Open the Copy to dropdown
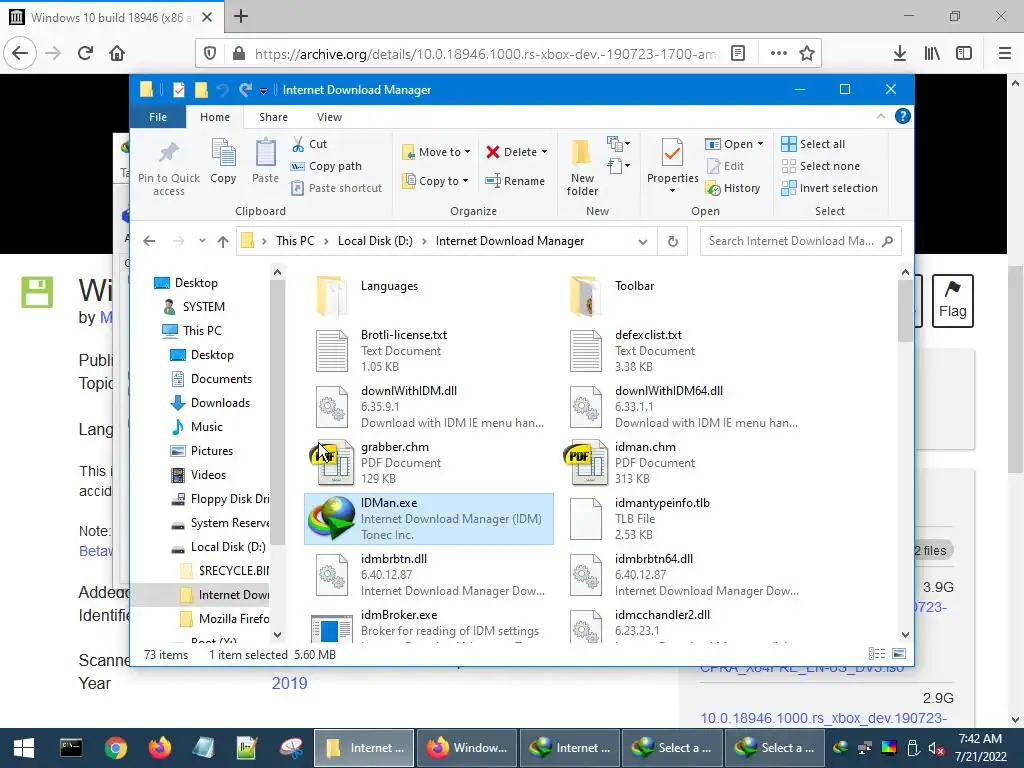This screenshot has width=1024, height=768. (x=436, y=181)
